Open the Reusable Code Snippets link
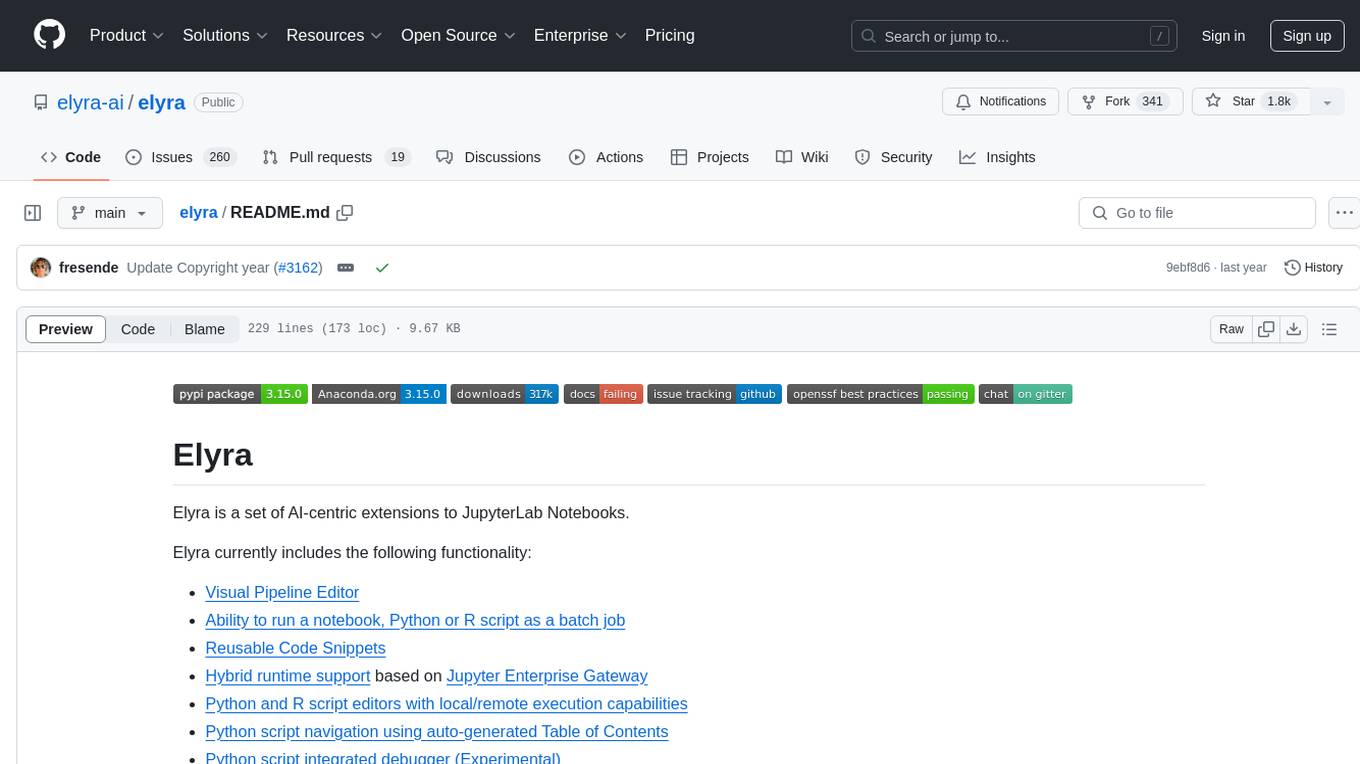This screenshot has height=764, width=1360. (x=295, y=648)
